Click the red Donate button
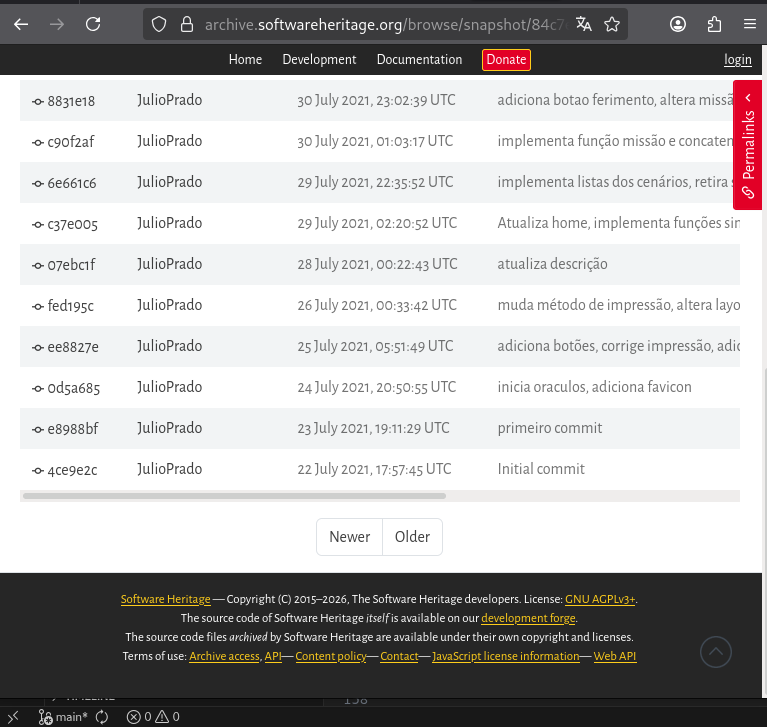The height and width of the screenshot is (727, 767). 506,60
